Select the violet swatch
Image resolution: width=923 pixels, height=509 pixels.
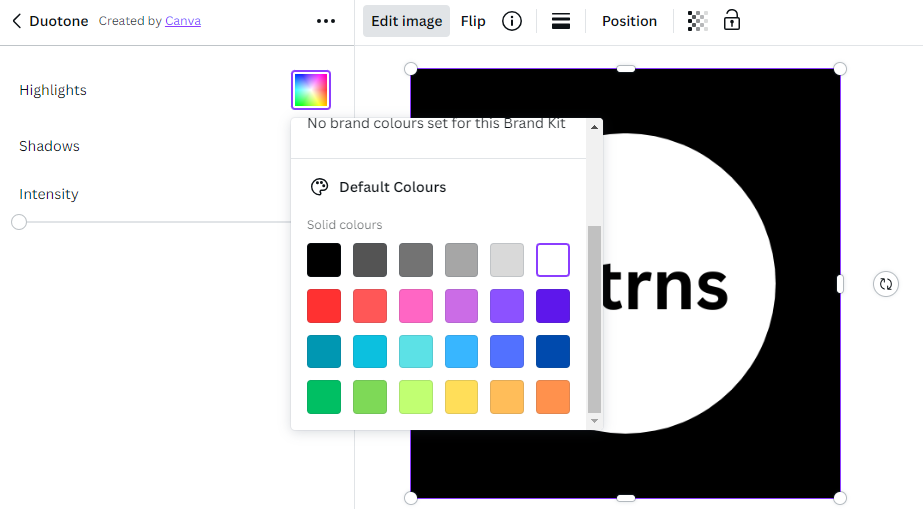[507, 305]
